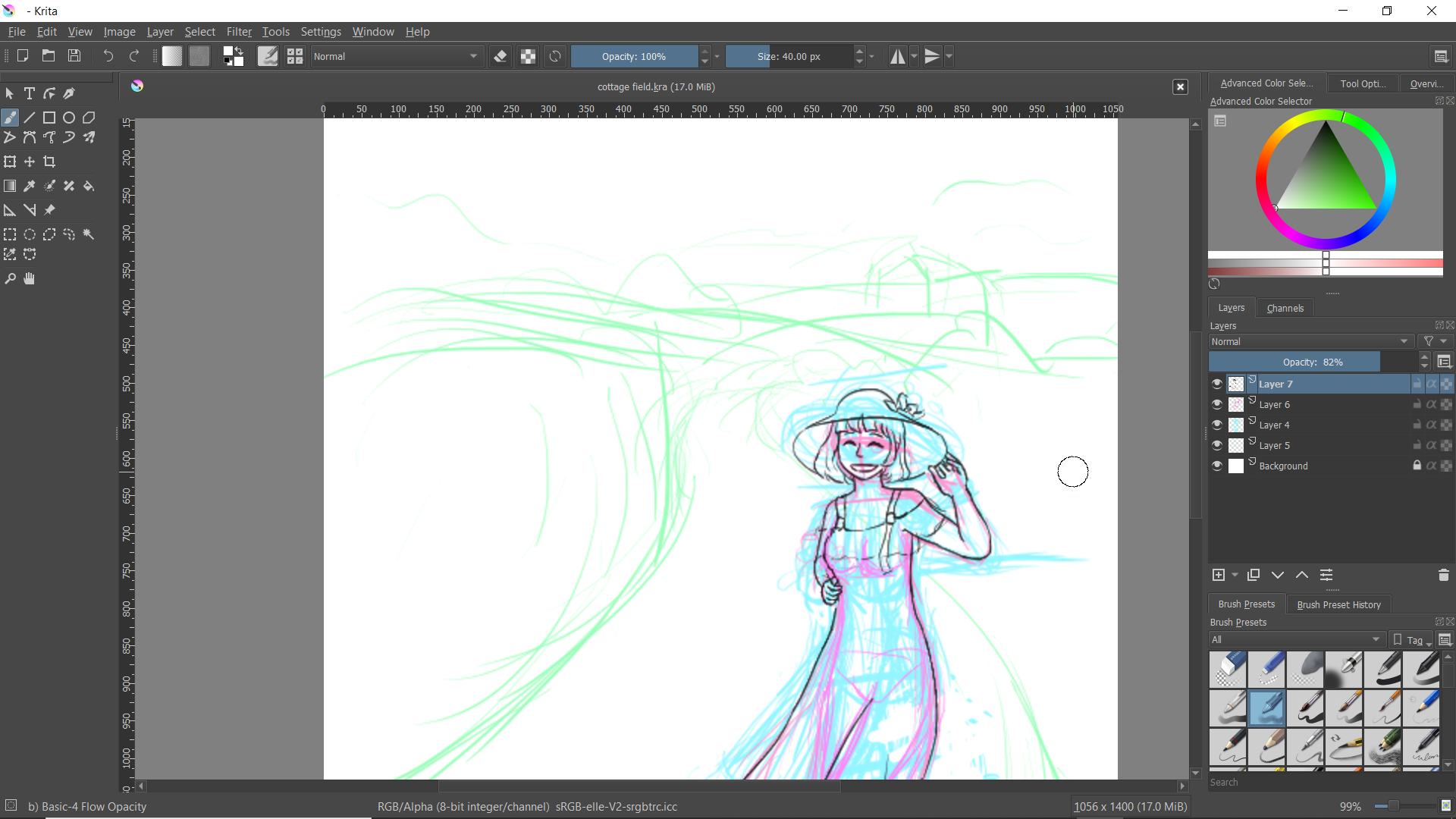Click horizontal mirror tool icon
1456x819 pixels.
point(898,56)
